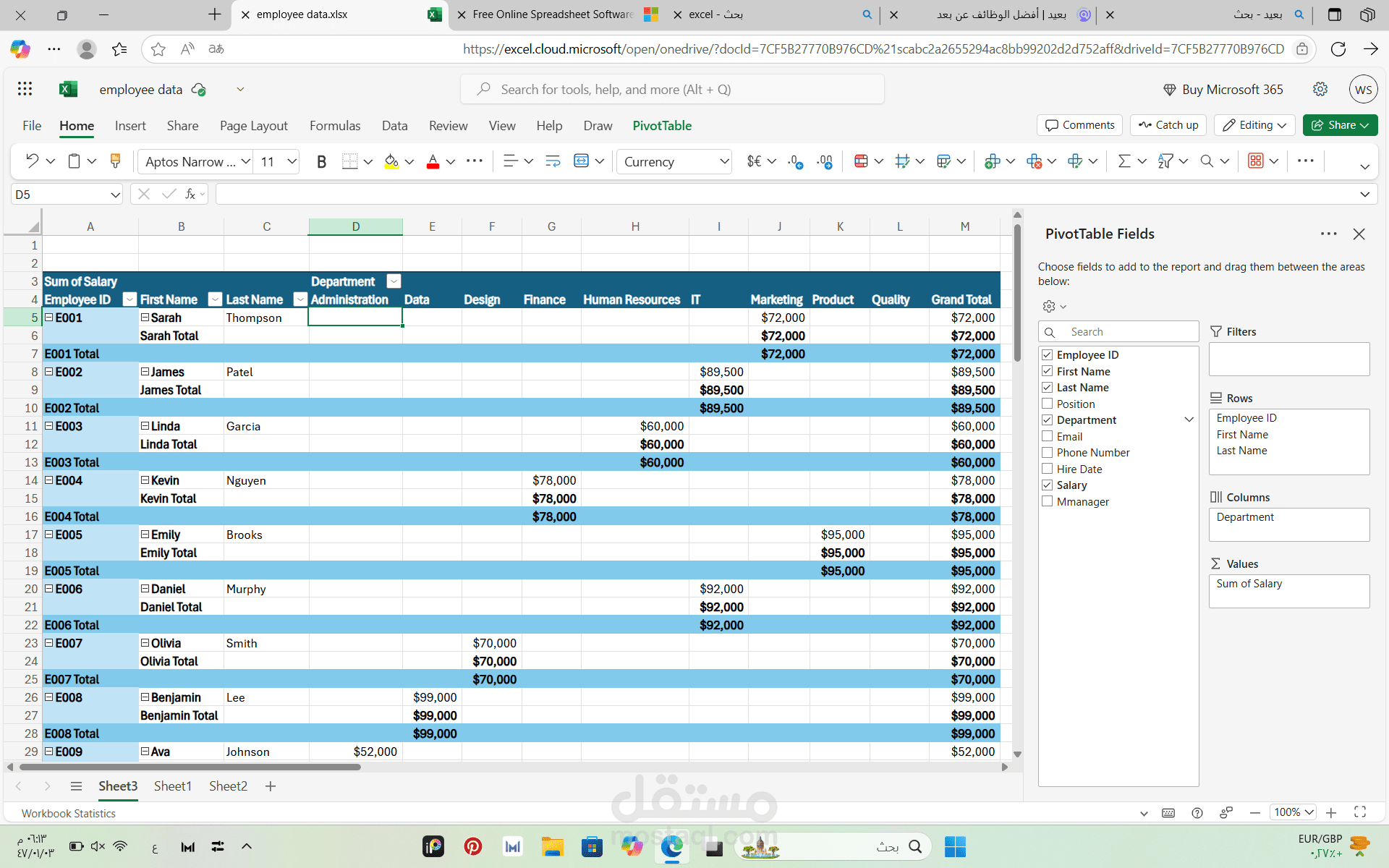Screen dimensions: 1389x868
Task: Click the Delete cells icon
Action: [x=1034, y=161]
